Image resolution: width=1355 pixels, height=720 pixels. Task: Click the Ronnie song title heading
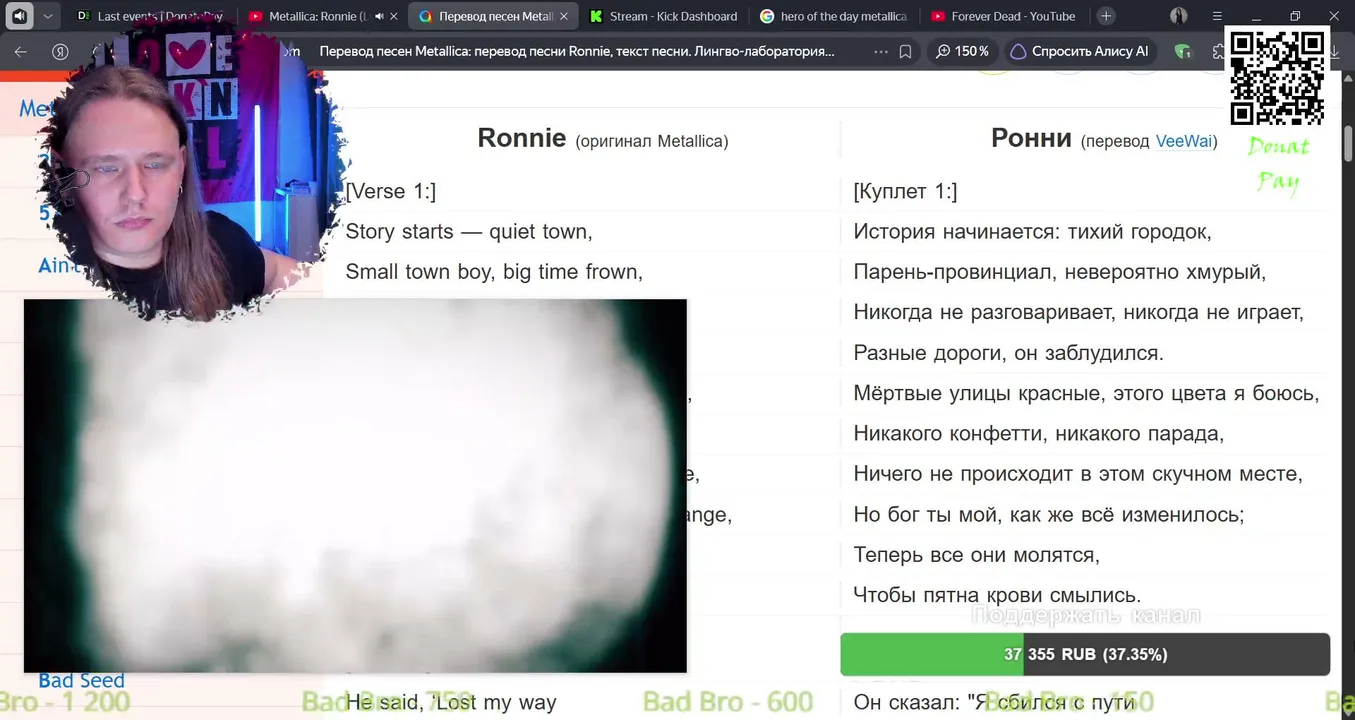point(522,138)
